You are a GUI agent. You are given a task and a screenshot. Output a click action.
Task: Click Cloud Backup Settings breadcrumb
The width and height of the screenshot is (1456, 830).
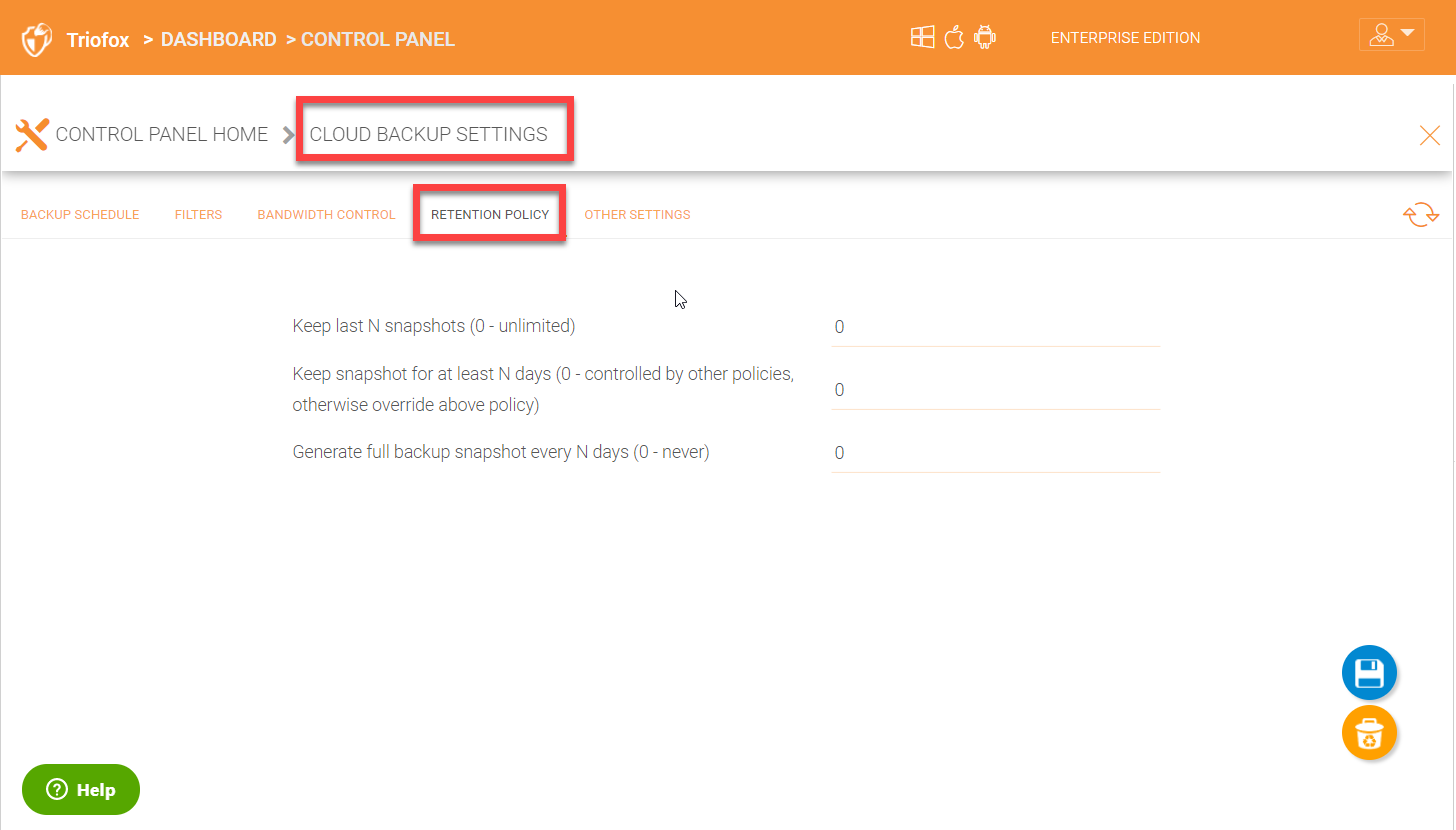click(x=429, y=134)
